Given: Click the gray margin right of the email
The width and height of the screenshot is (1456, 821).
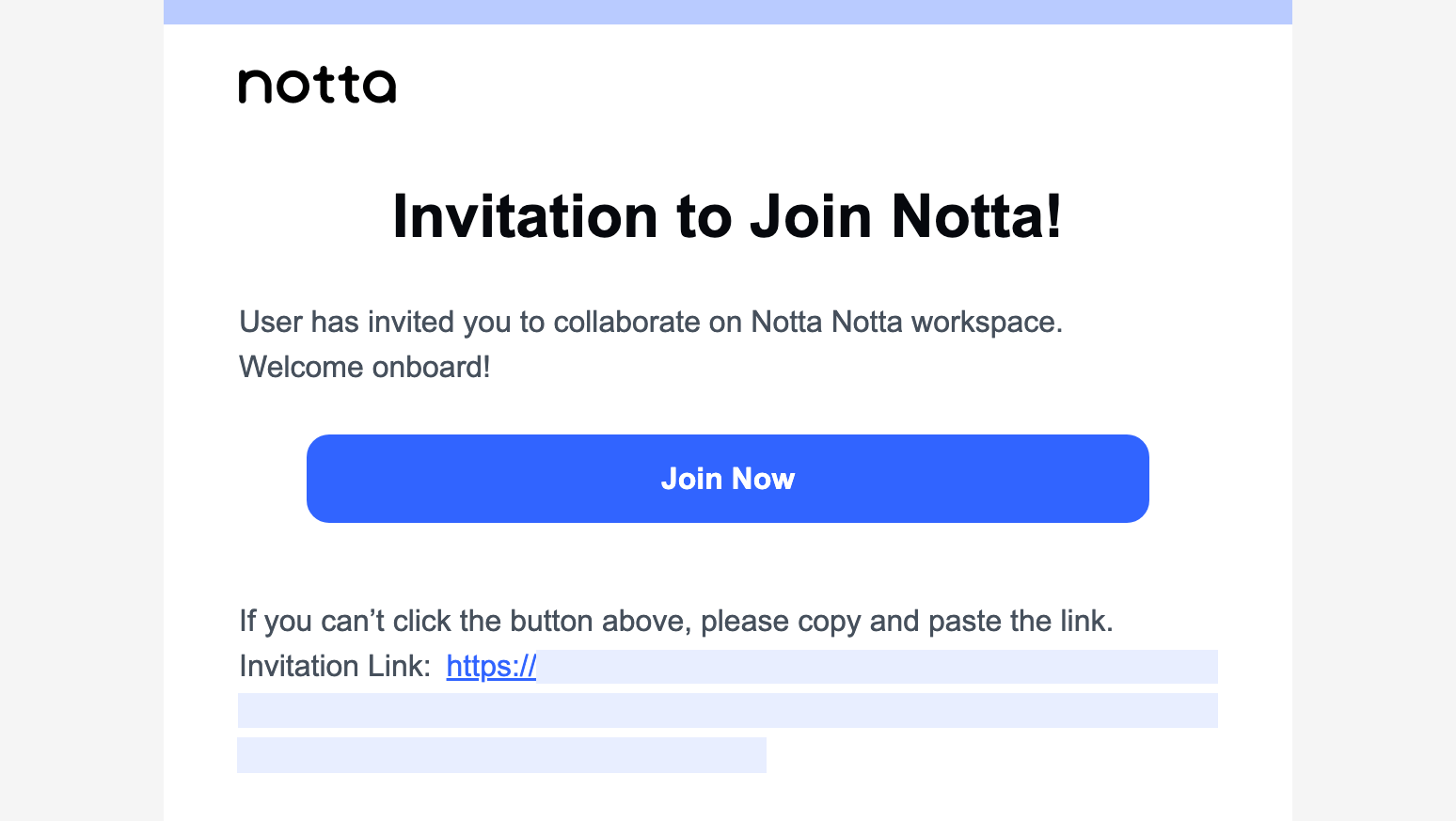Looking at the screenshot, I should point(1374,410).
